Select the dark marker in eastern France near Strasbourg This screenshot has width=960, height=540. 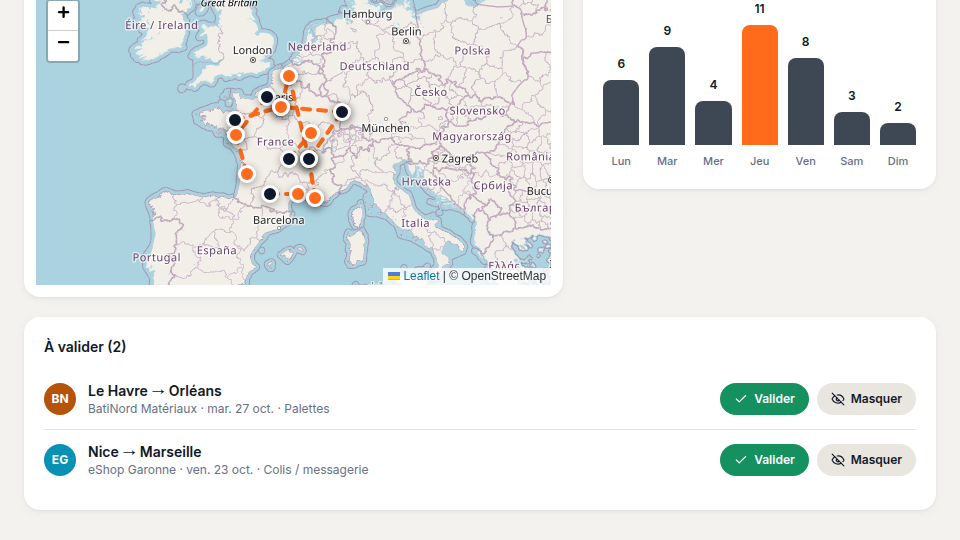tap(342, 112)
